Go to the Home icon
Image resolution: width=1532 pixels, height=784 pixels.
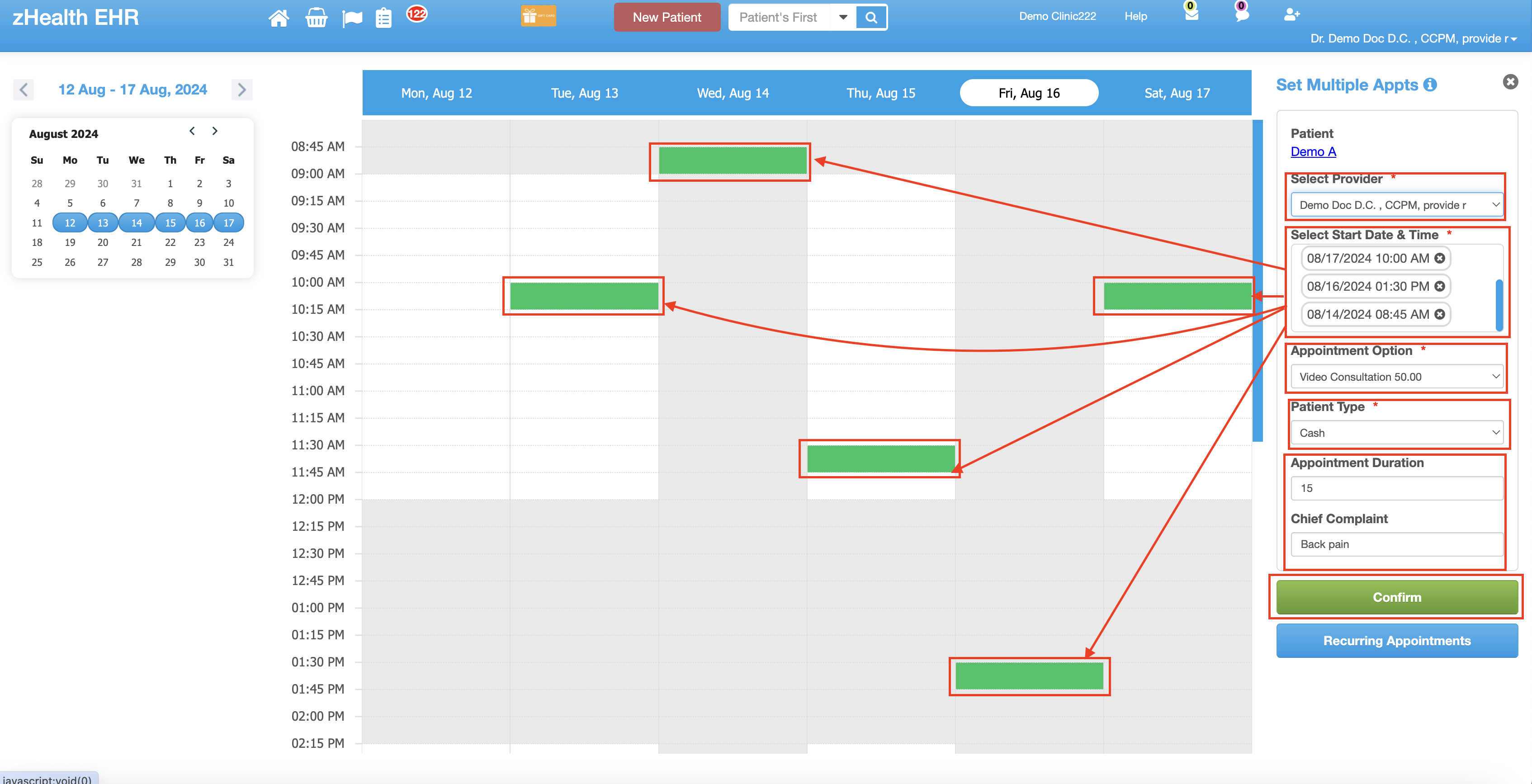(279, 18)
